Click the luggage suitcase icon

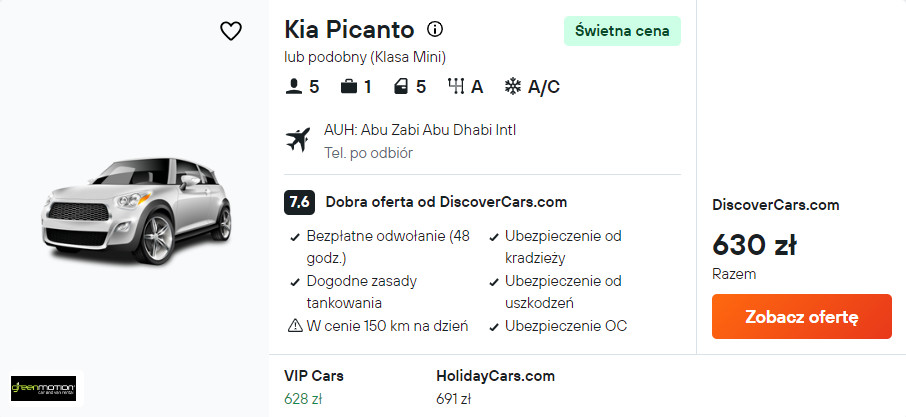coord(349,87)
